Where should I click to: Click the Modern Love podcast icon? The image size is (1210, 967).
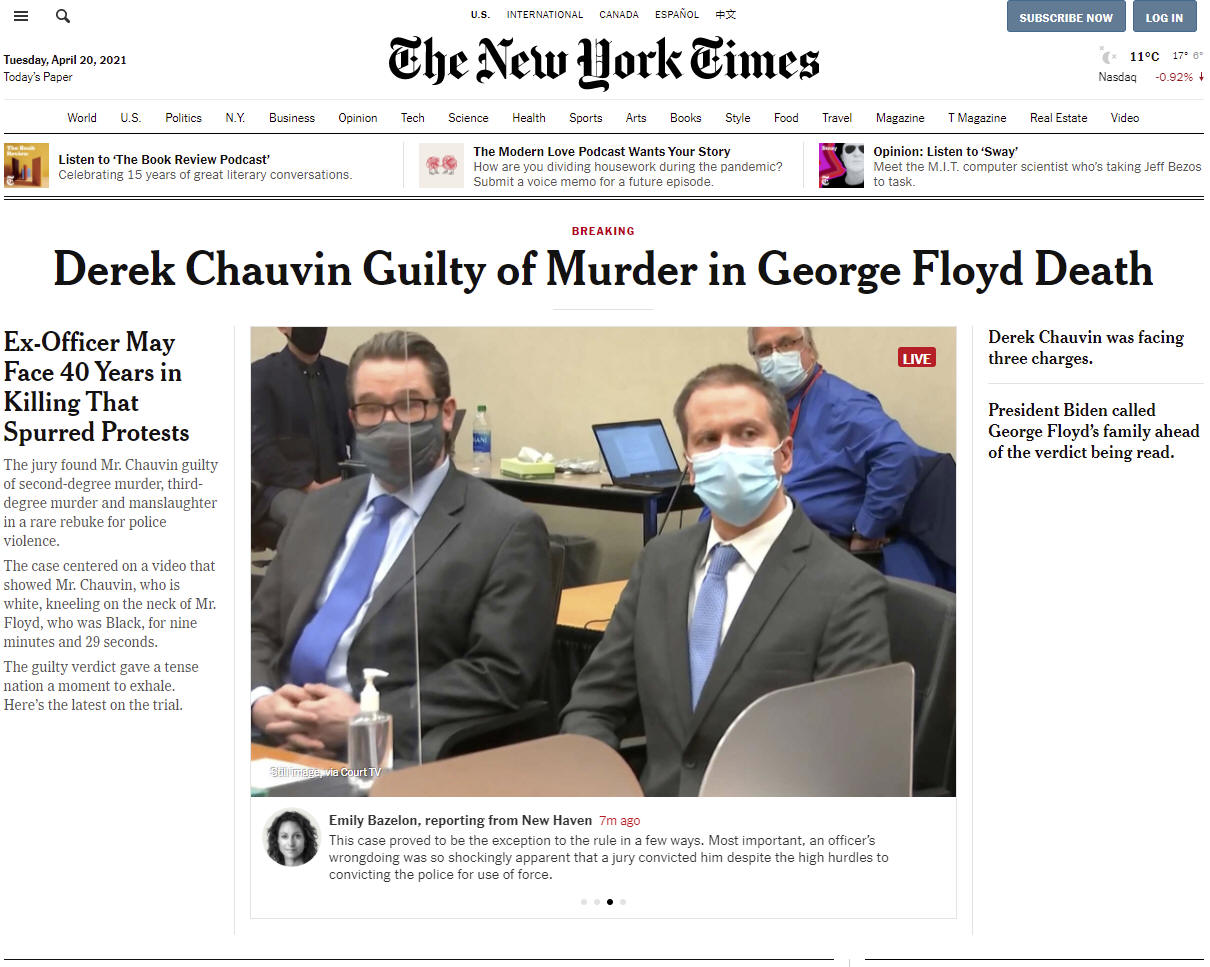[x=441, y=165]
